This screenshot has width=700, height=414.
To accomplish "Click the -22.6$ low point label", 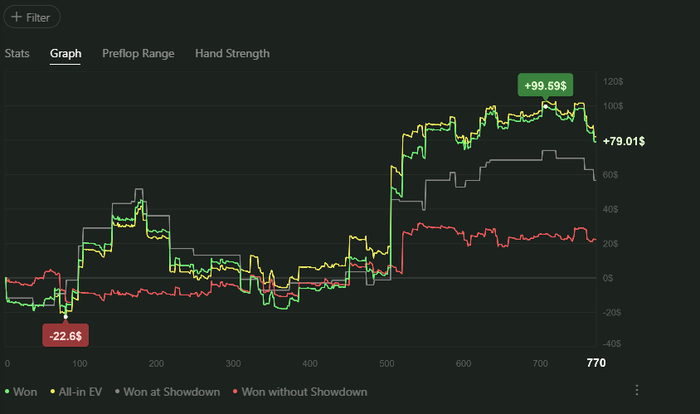I will (66, 335).
